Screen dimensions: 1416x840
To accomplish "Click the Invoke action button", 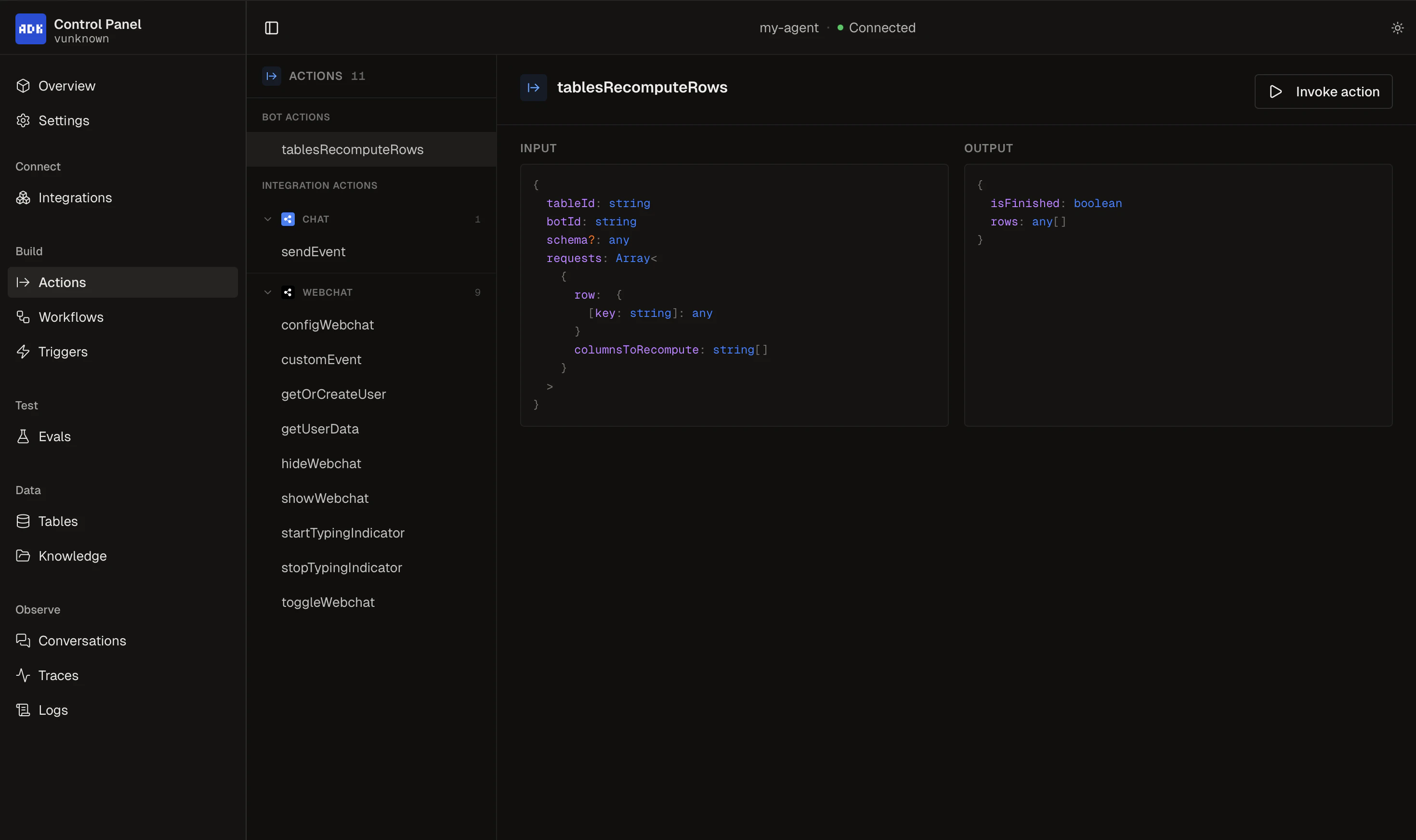I will click(x=1323, y=91).
